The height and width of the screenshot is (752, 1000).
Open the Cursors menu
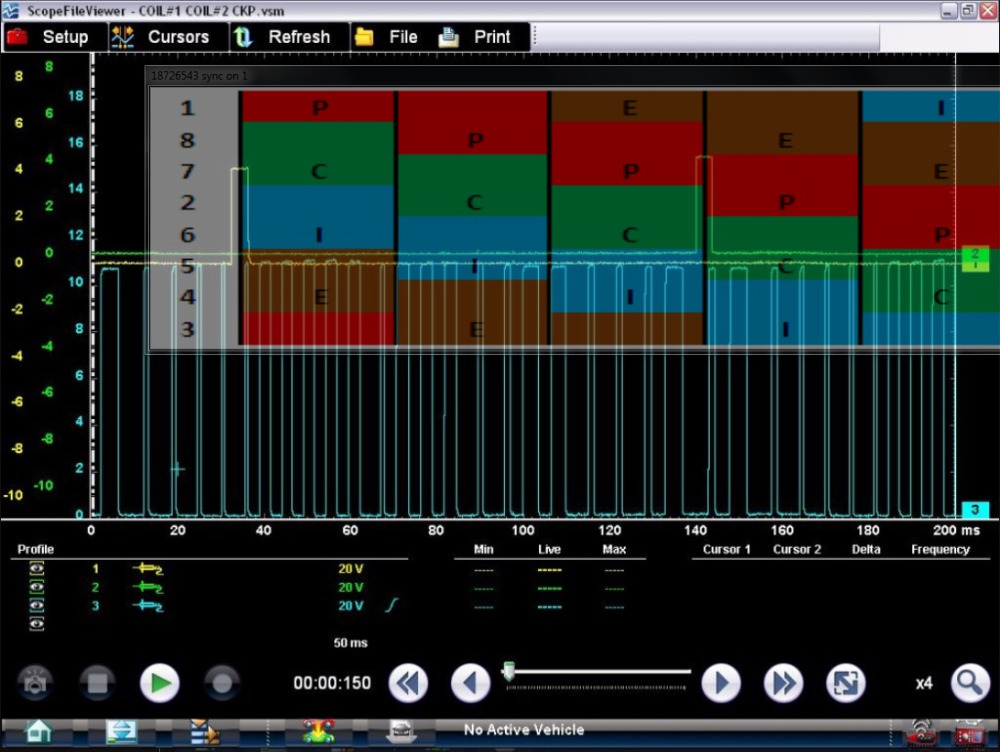coord(161,37)
